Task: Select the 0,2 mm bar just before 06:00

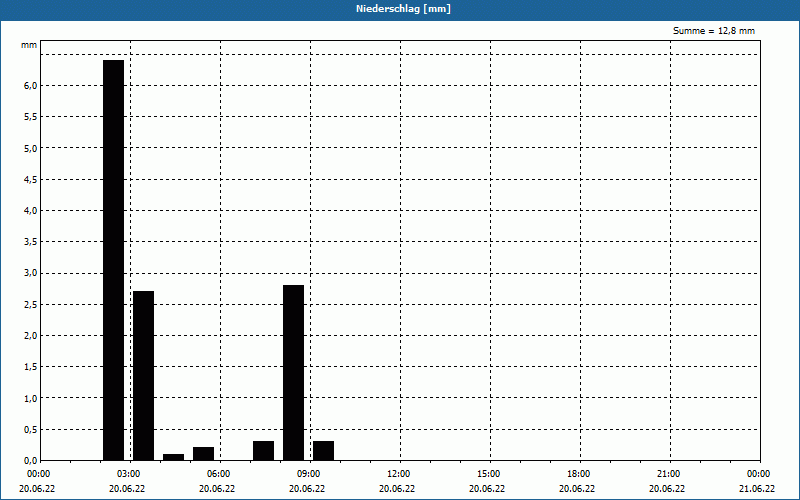Action: coord(204,454)
